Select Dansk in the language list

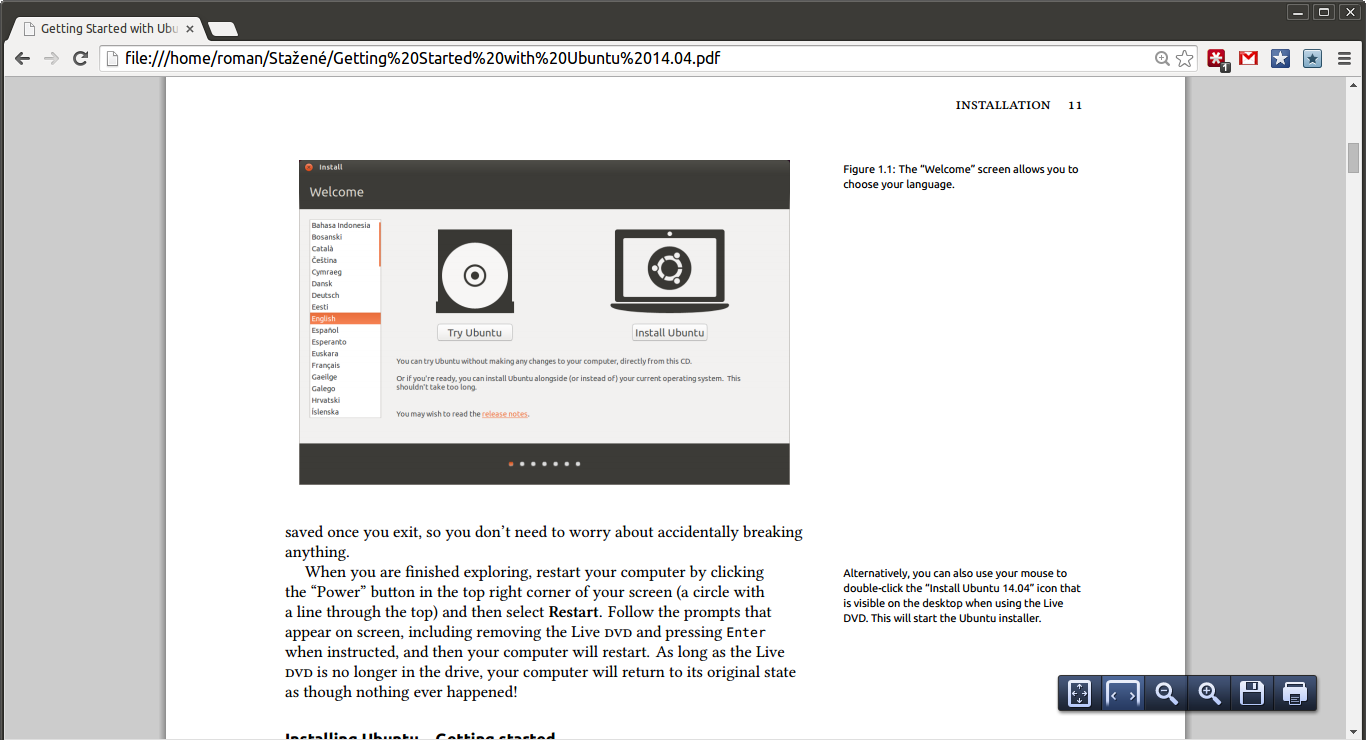pyautogui.click(x=345, y=283)
